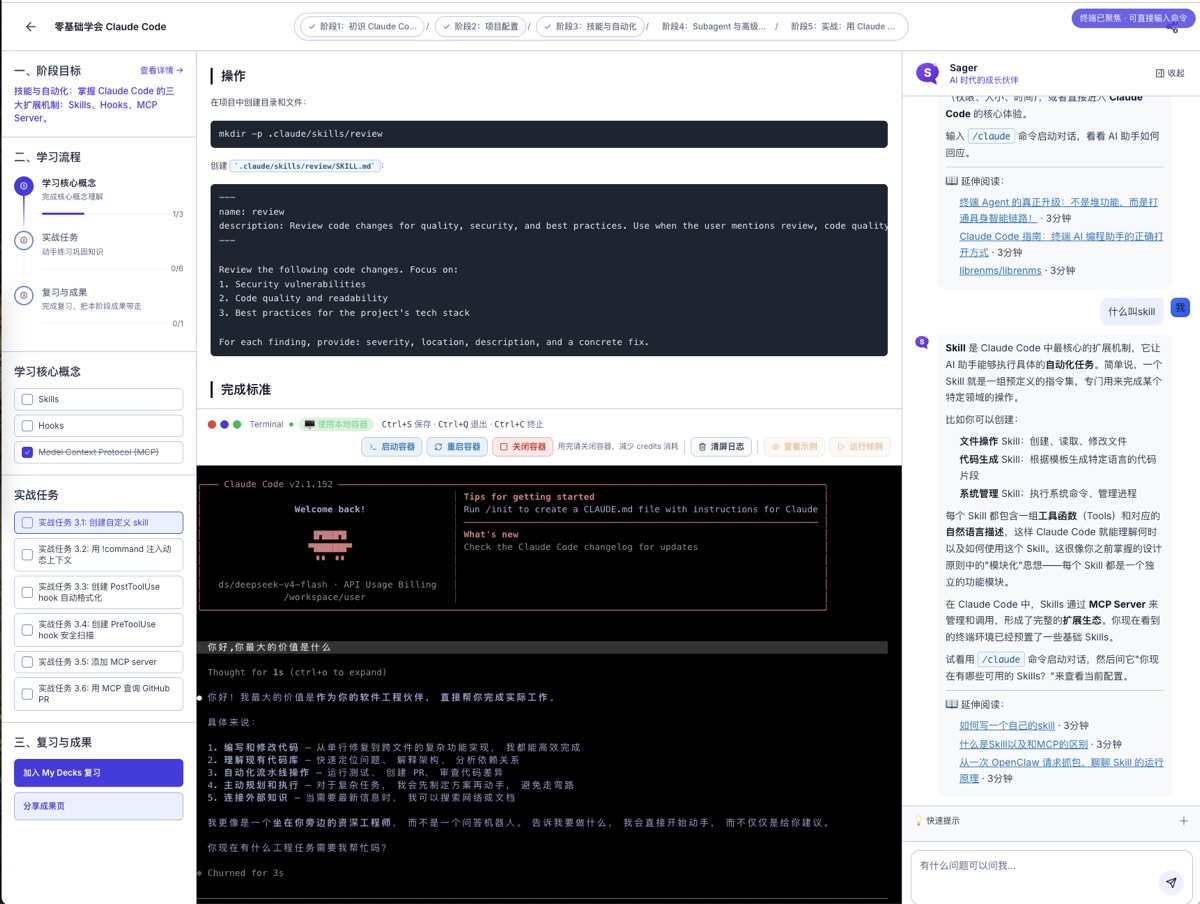Click 'Thought for 1s' line in terminal
The width and height of the screenshot is (1200, 904).
click(297, 673)
